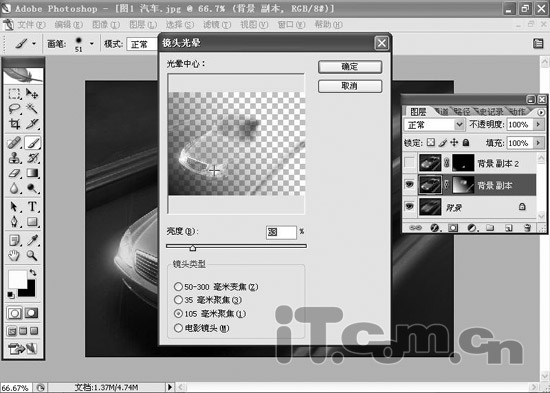
Task: Show the 背景 副本 2 layer
Action: point(409,163)
